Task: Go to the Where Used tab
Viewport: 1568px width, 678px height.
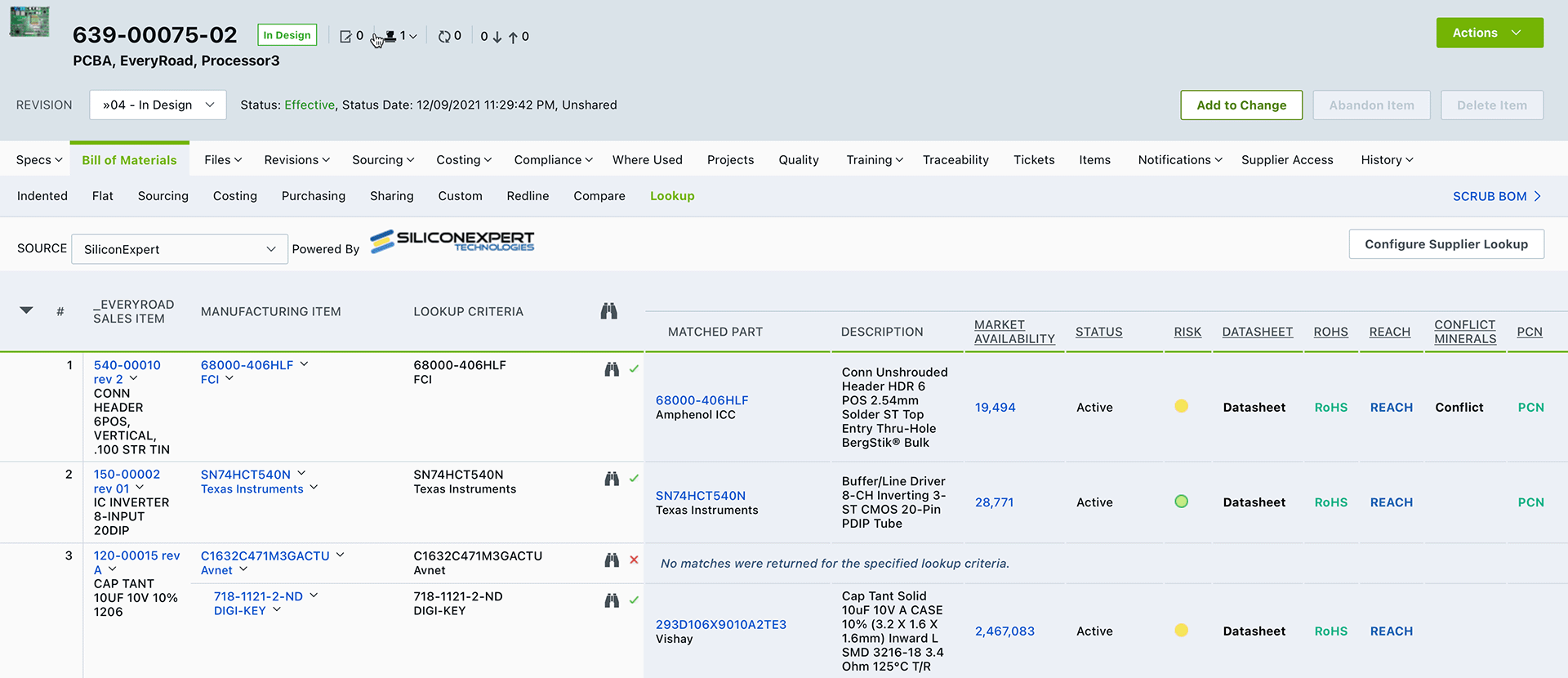Action: pyautogui.click(x=648, y=160)
